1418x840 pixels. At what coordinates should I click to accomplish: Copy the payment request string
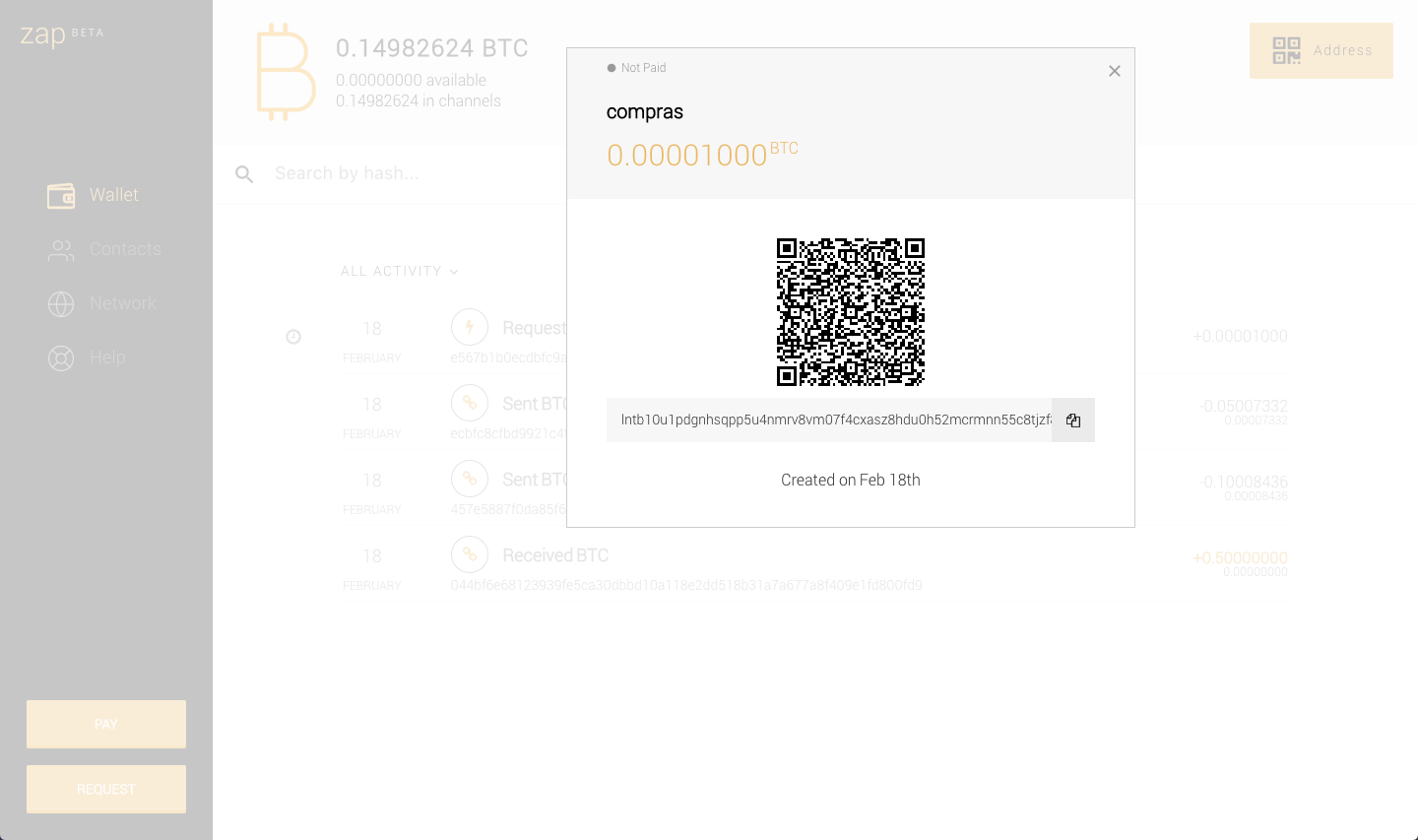[1073, 420]
